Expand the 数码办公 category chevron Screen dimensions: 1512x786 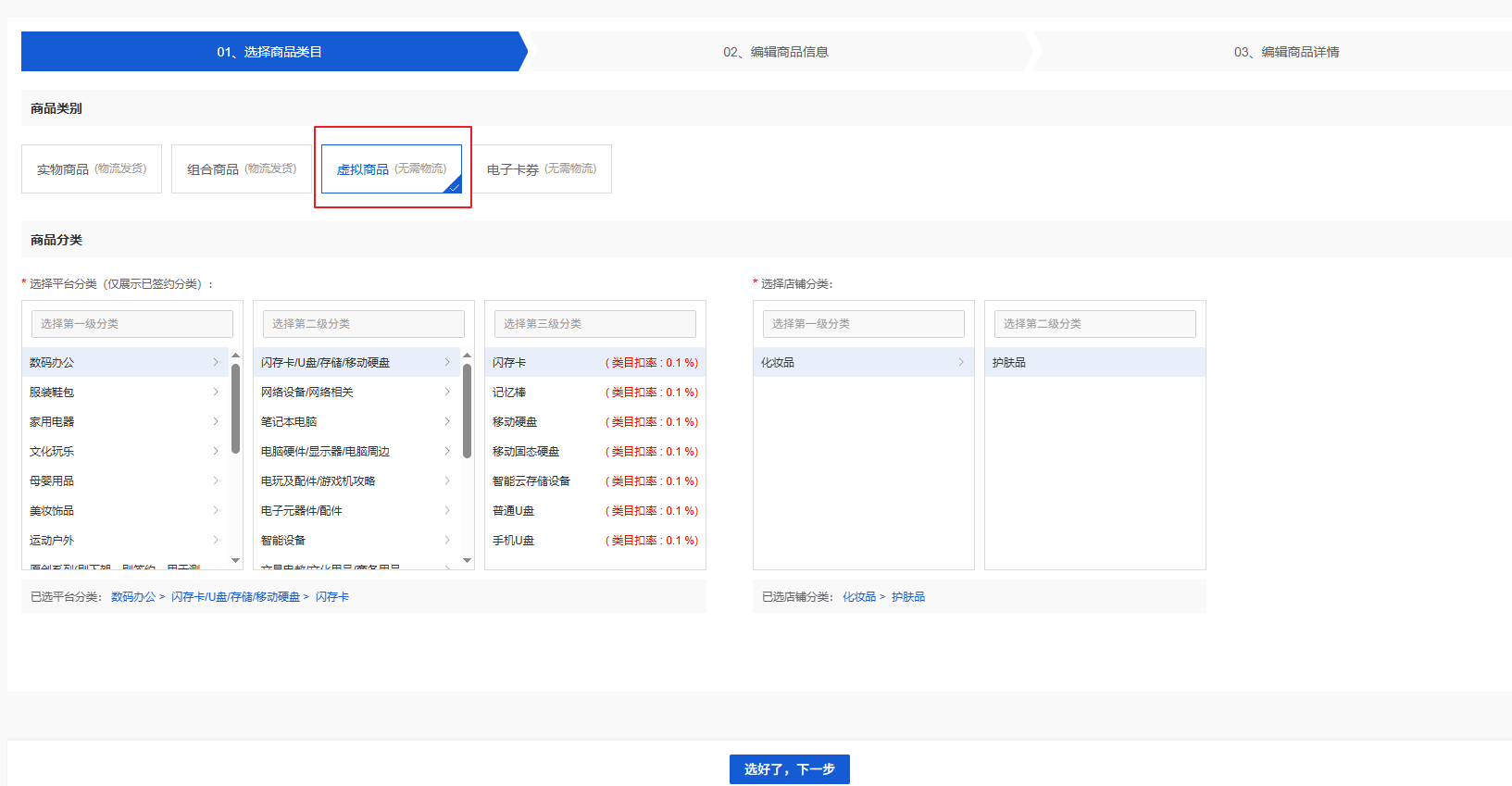(x=216, y=362)
